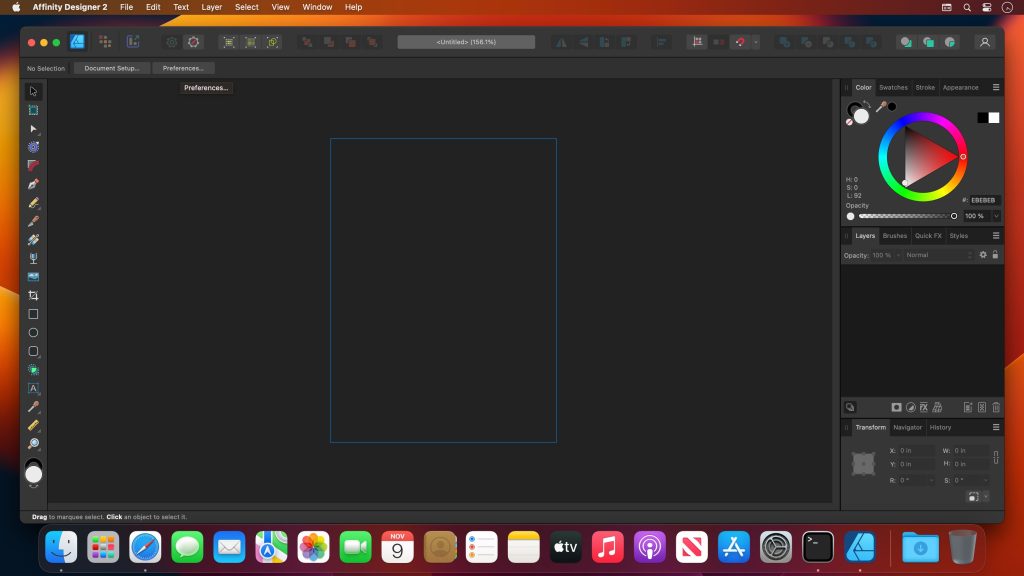Choose the Crop tool in the toolbar

(x=33, y=295)
